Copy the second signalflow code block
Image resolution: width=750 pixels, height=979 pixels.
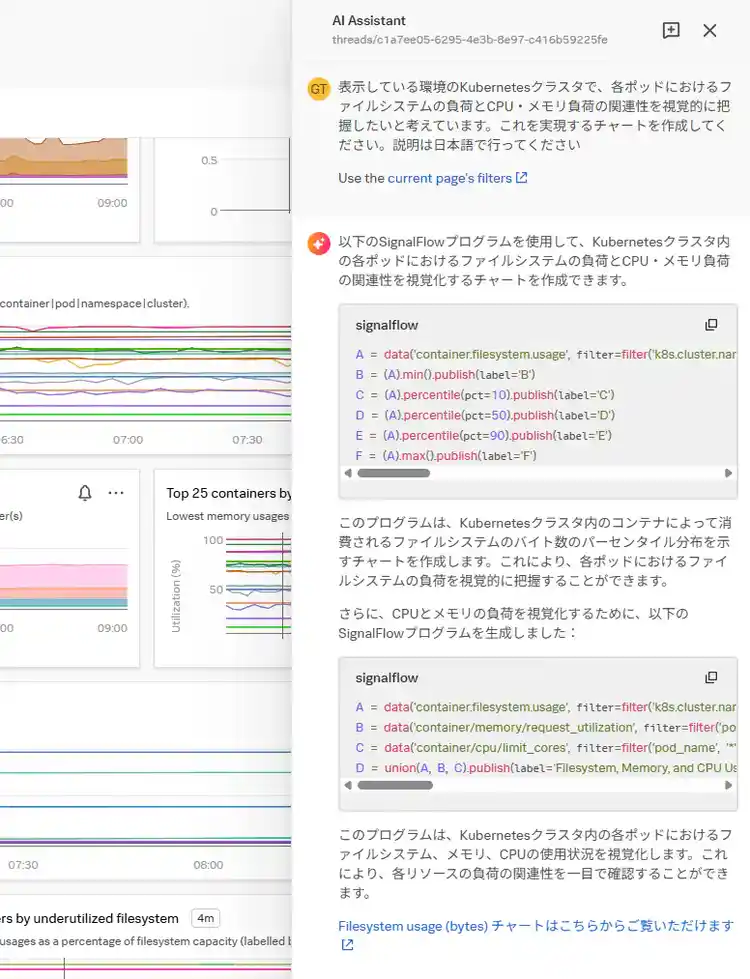711,677
